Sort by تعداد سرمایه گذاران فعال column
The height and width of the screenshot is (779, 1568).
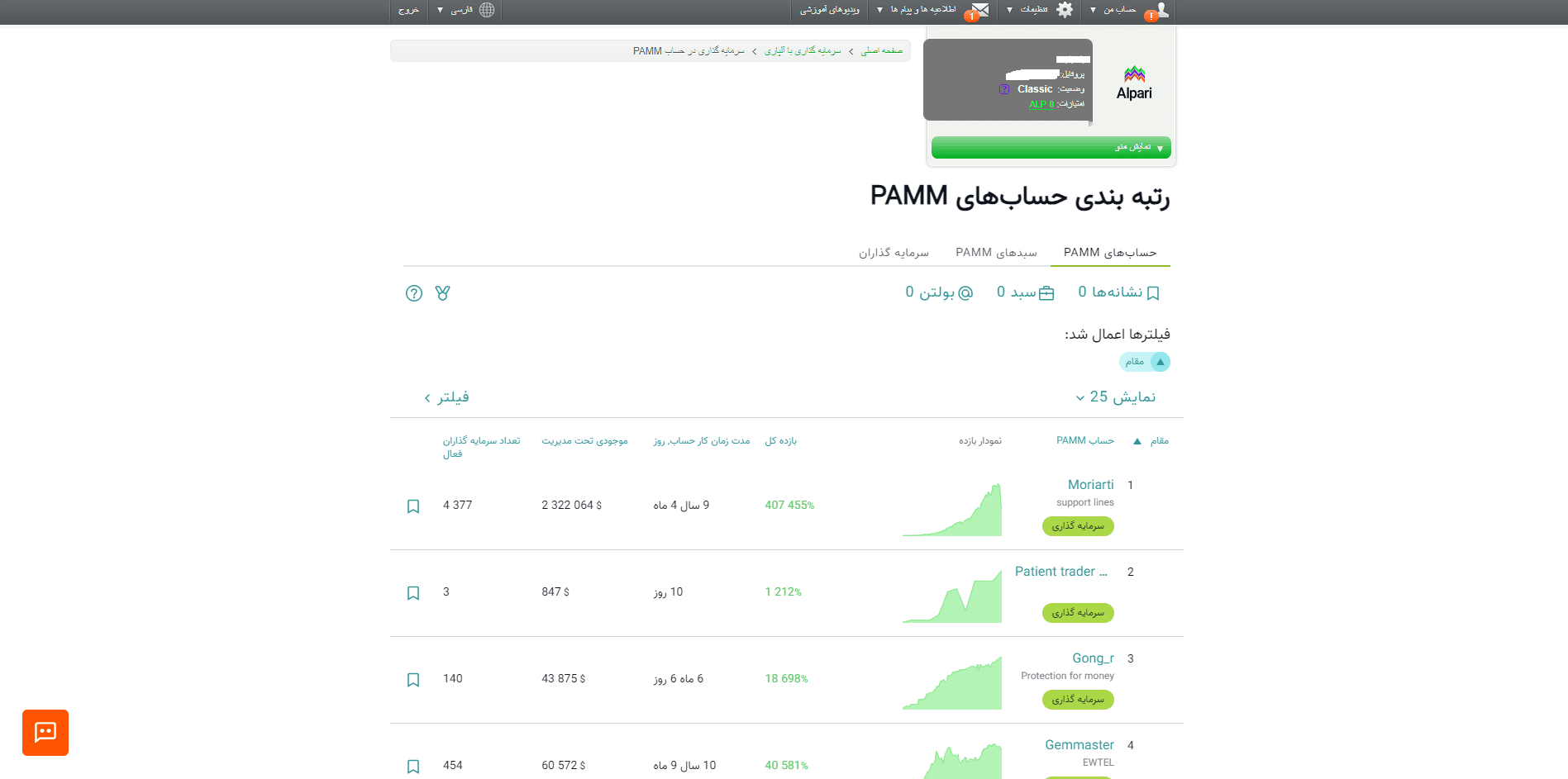tap(481, 447)
